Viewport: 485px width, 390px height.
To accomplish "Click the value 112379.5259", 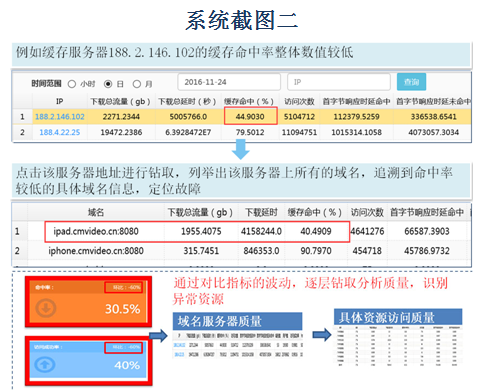I will coord(356,117).
